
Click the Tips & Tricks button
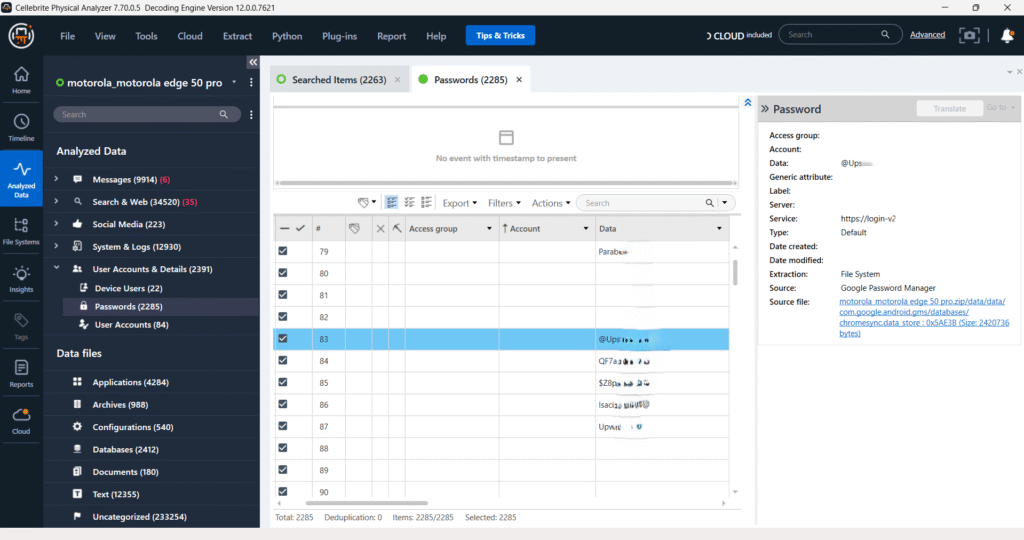pyautogui.click(x=500, y=35)
